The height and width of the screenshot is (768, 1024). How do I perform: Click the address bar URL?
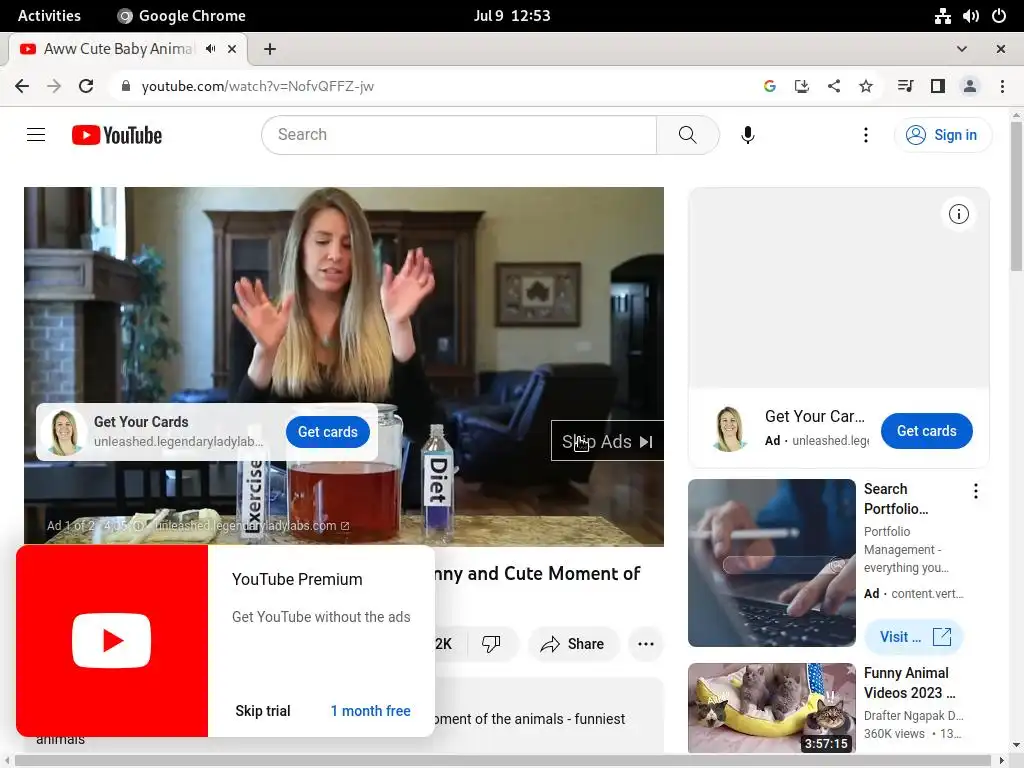coord(257,86)
